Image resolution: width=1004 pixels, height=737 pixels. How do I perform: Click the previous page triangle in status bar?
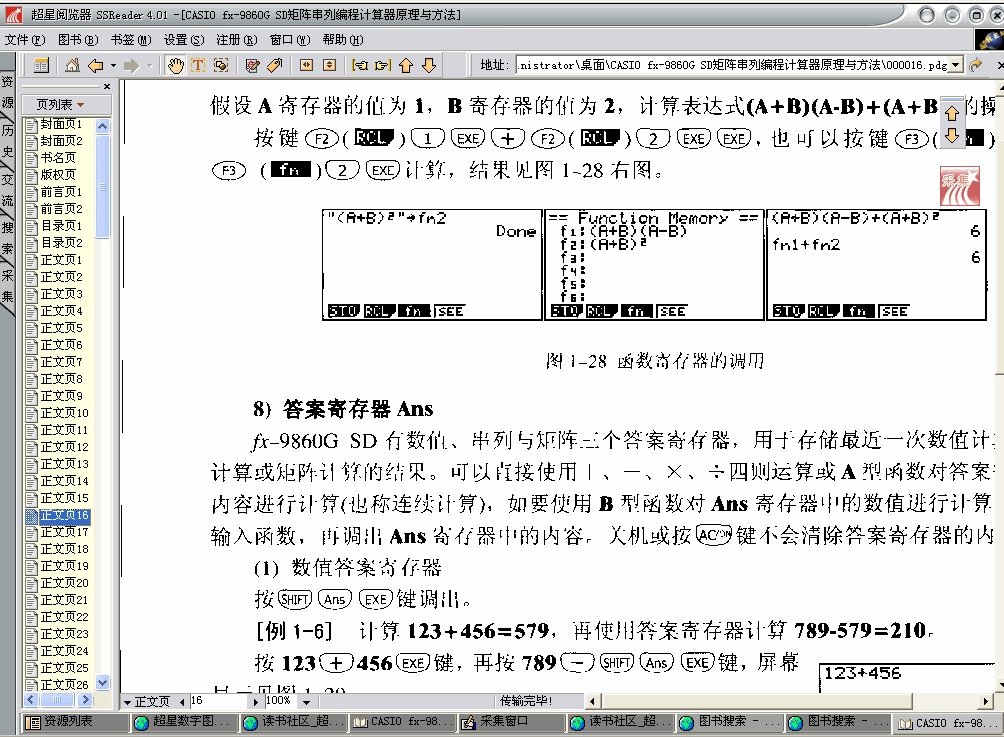[x=182, y=702]
